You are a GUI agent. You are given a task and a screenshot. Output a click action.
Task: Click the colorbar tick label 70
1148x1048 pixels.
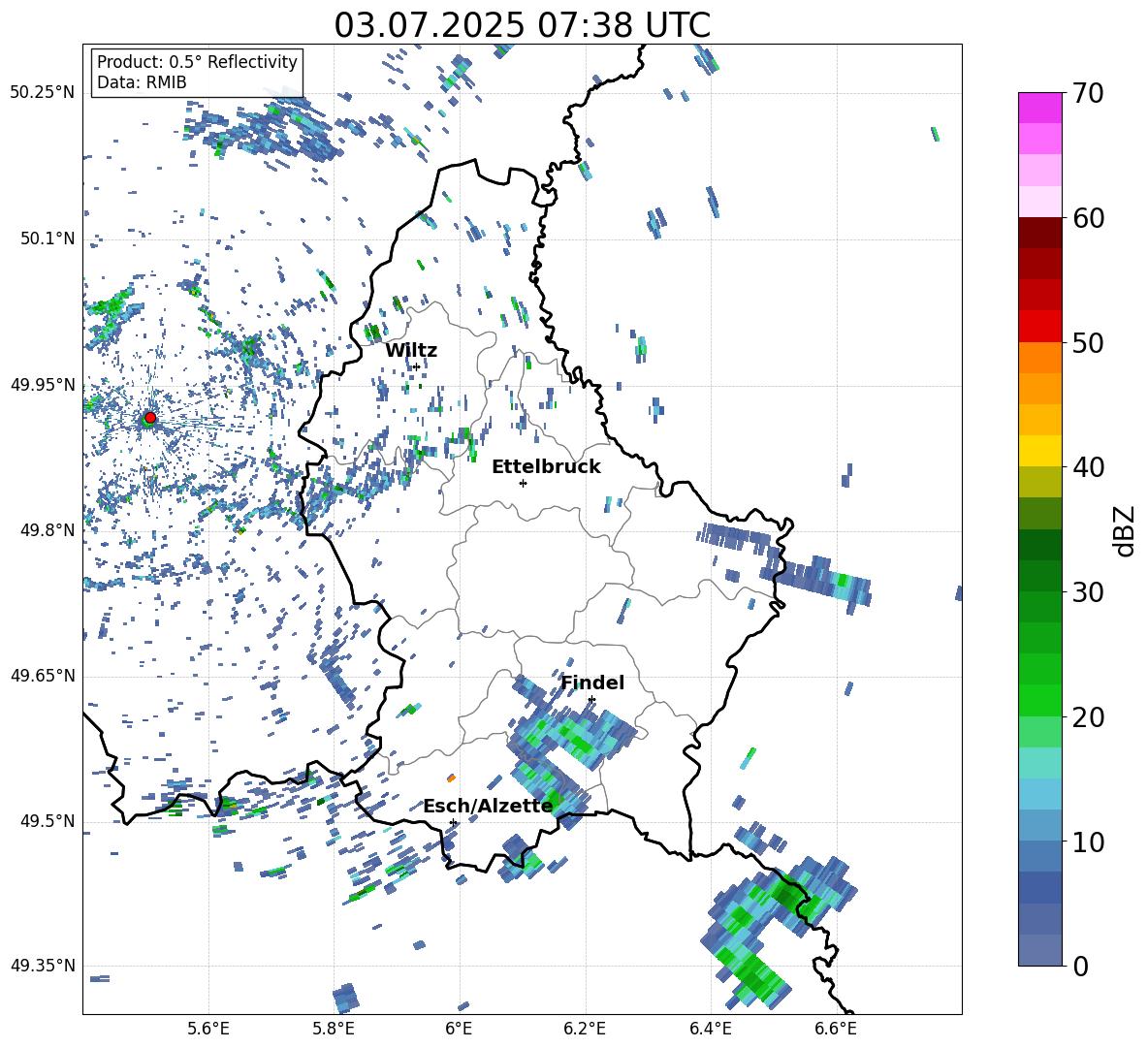[1088, 94]
